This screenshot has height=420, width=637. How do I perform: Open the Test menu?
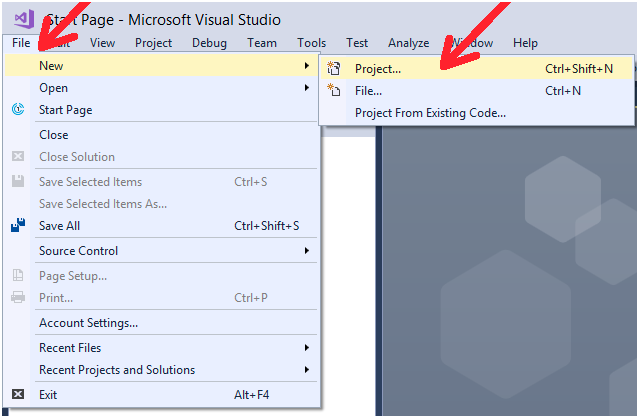tap(357, 43)
